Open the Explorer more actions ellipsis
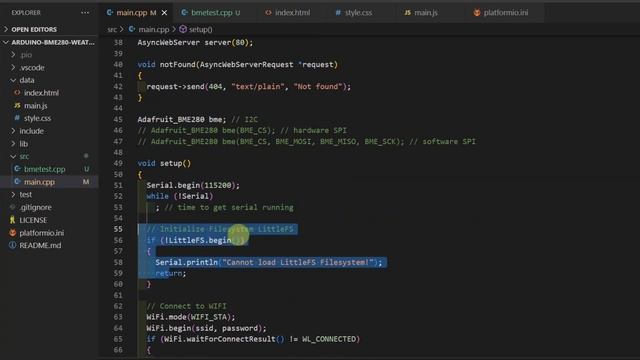The image size is (640, 360). [85, 13]
